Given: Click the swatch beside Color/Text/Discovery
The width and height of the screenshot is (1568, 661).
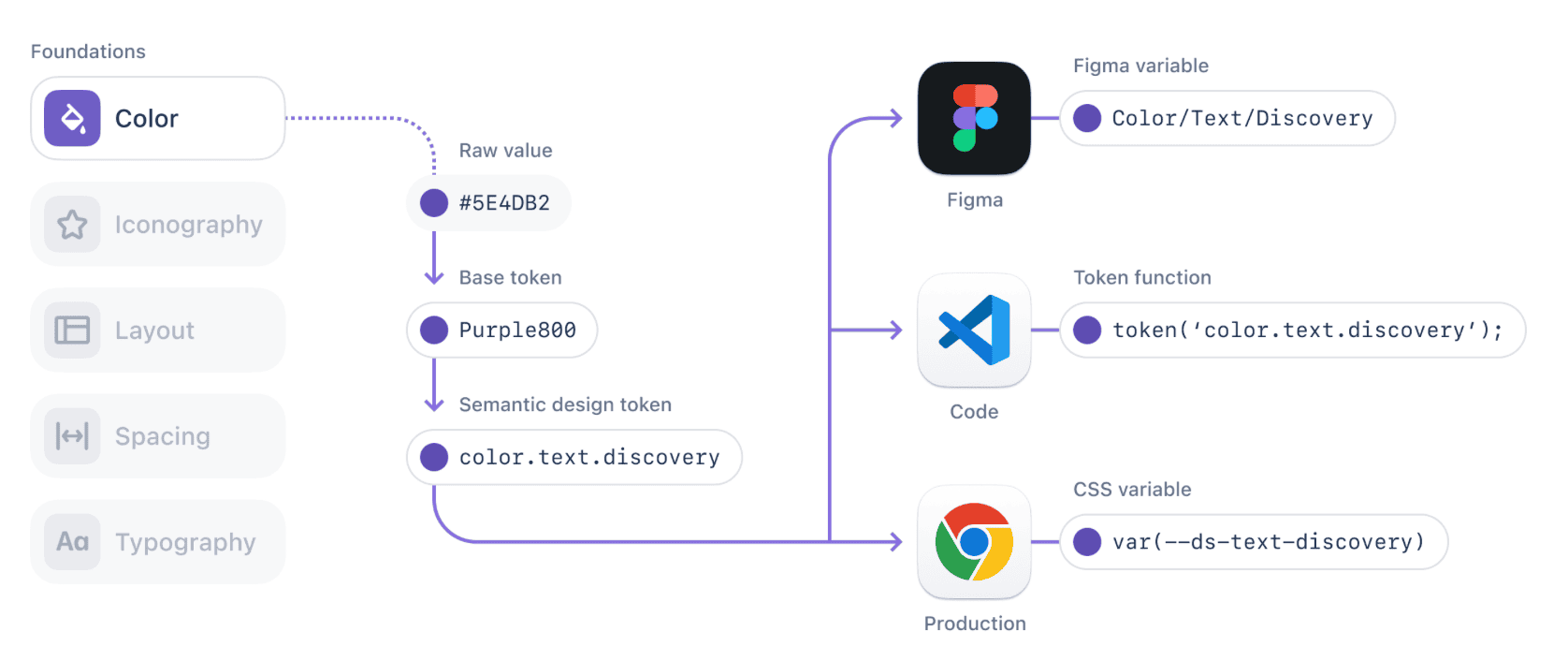Looking at the screenshot, I should point(1087,118).
